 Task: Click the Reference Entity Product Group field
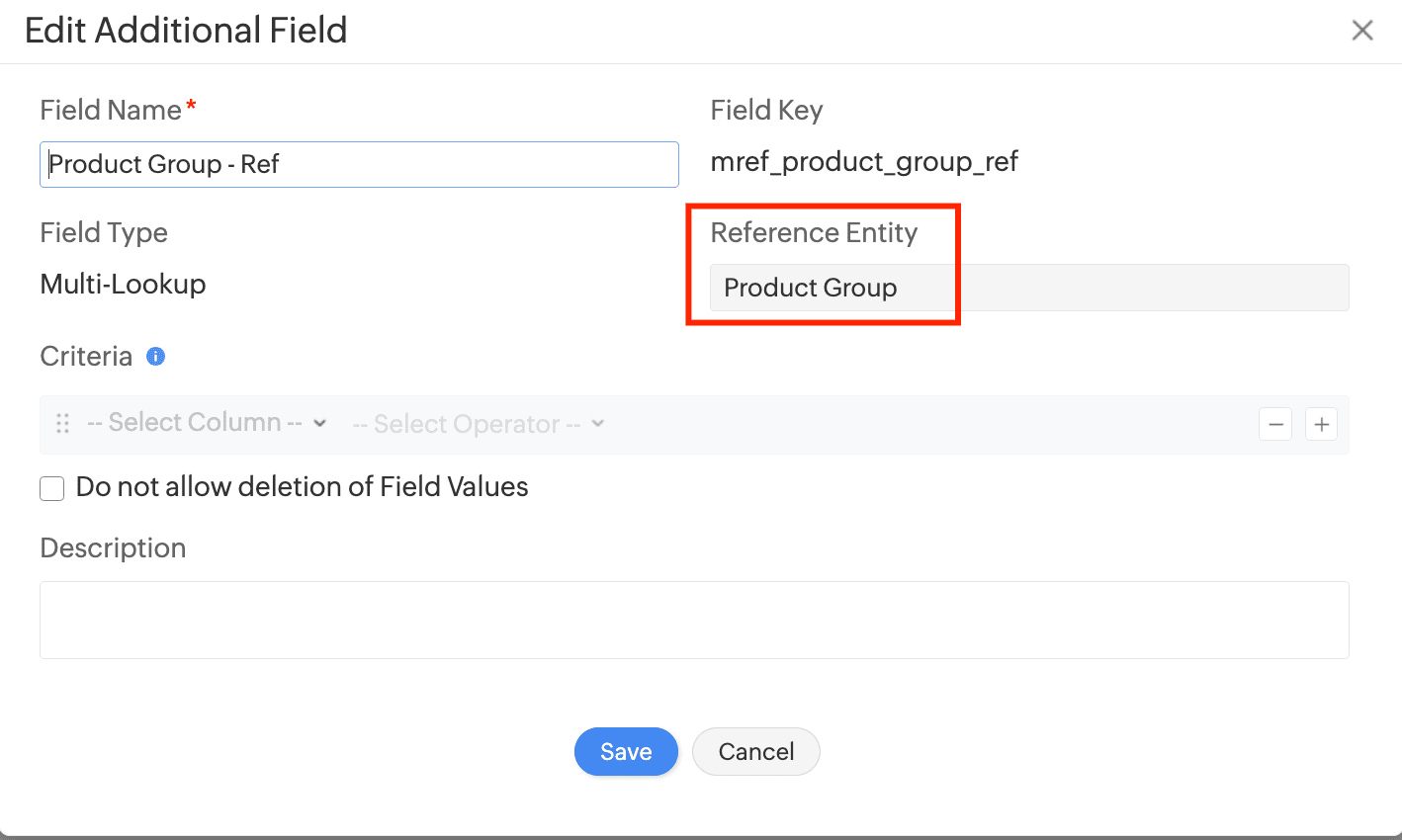[1028, 288]
